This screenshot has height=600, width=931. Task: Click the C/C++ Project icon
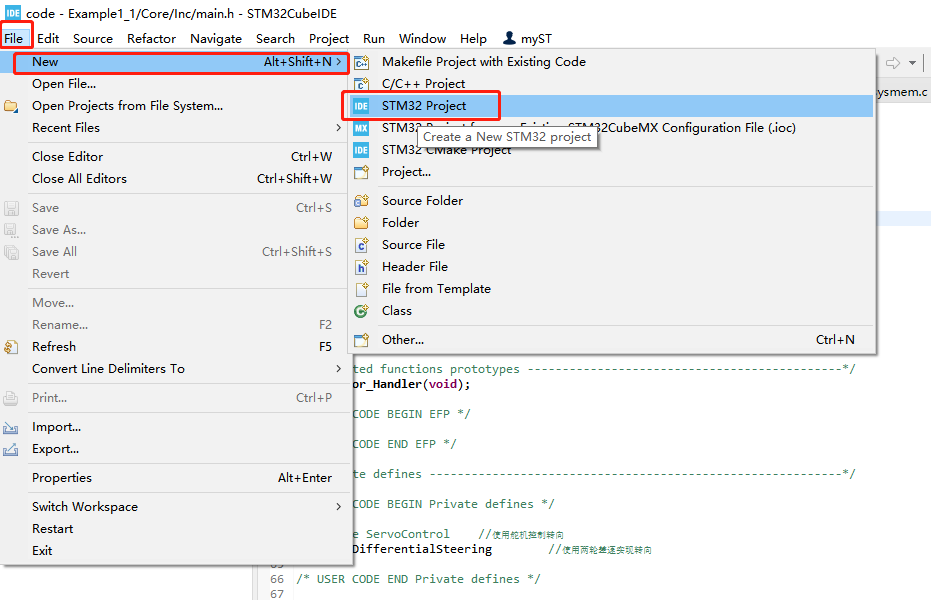[x=362, y=84]
